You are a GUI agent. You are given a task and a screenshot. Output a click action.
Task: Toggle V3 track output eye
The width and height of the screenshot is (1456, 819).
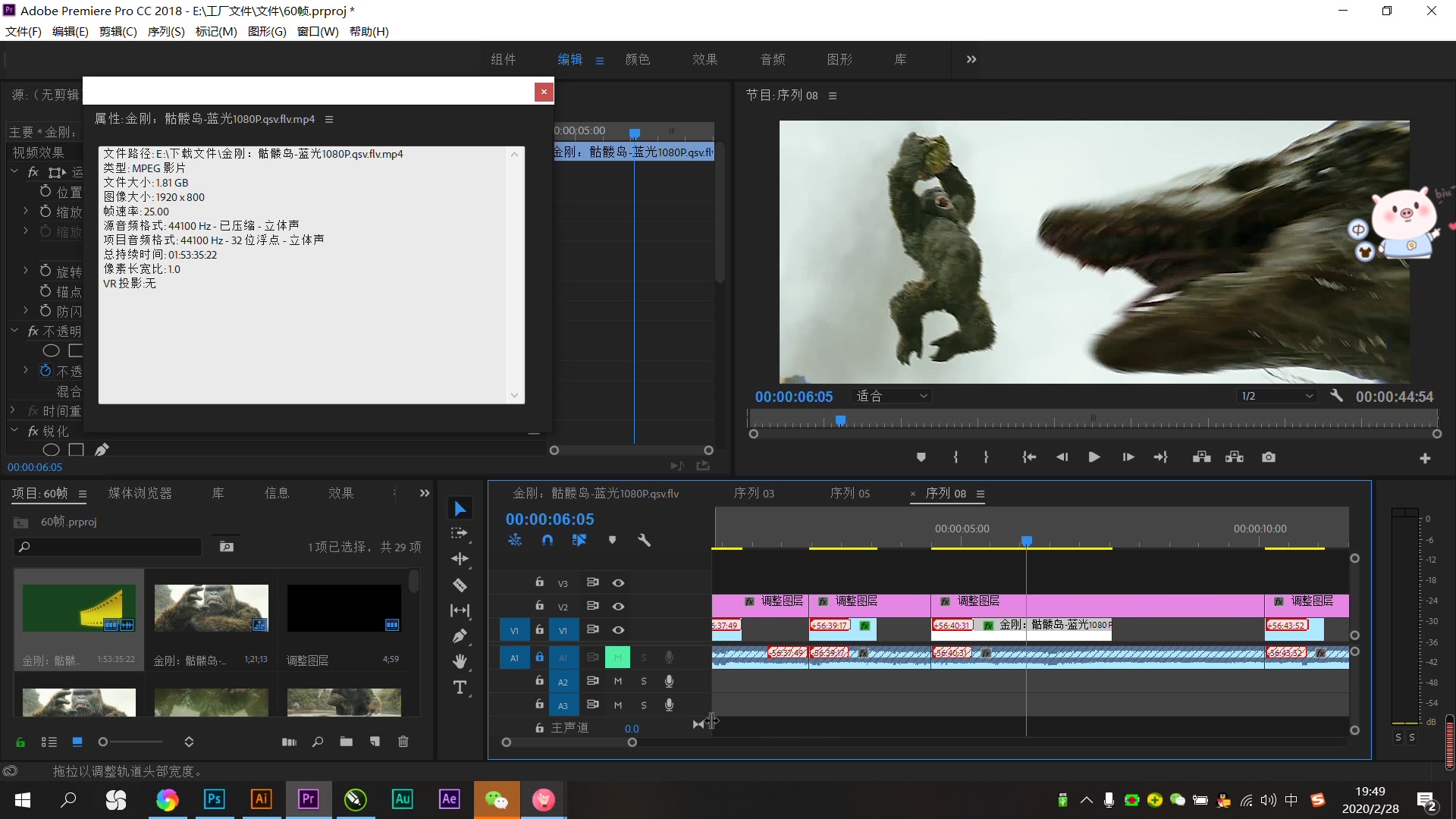[619, 583]
